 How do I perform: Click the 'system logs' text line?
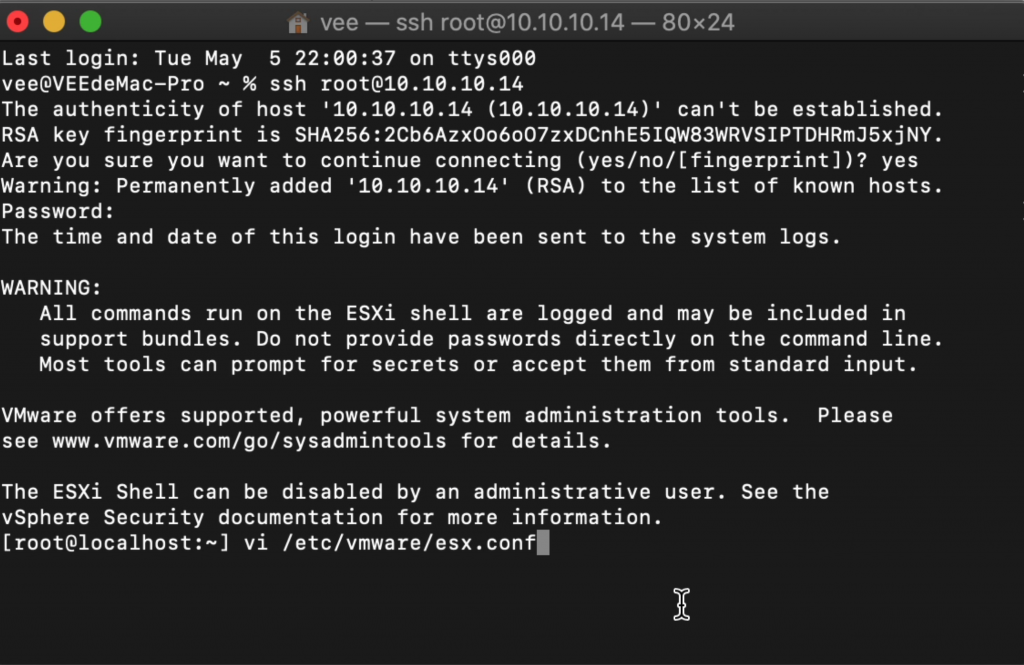coord(421,237)
